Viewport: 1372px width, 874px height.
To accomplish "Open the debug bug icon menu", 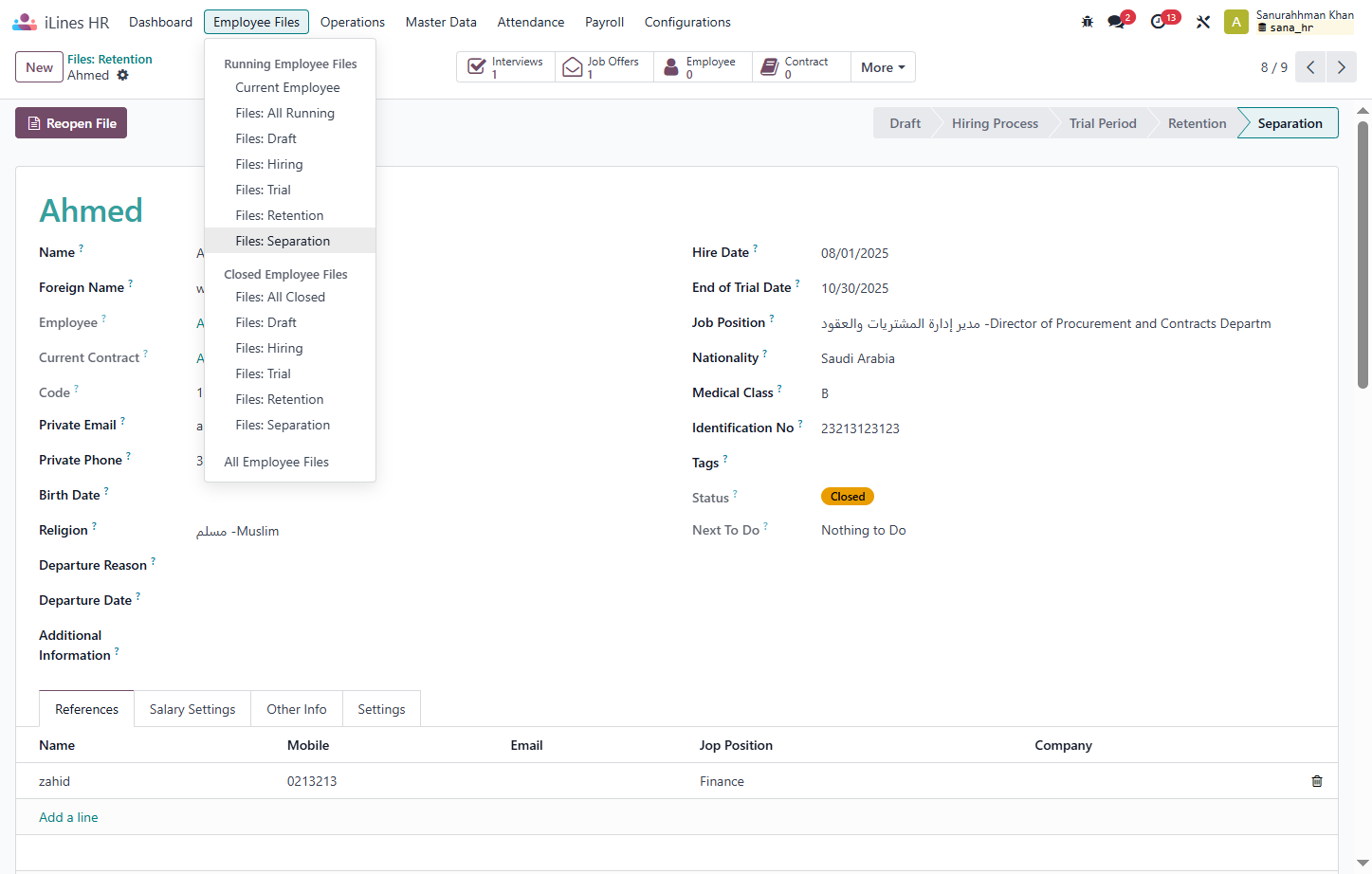I will [1088, 22].
